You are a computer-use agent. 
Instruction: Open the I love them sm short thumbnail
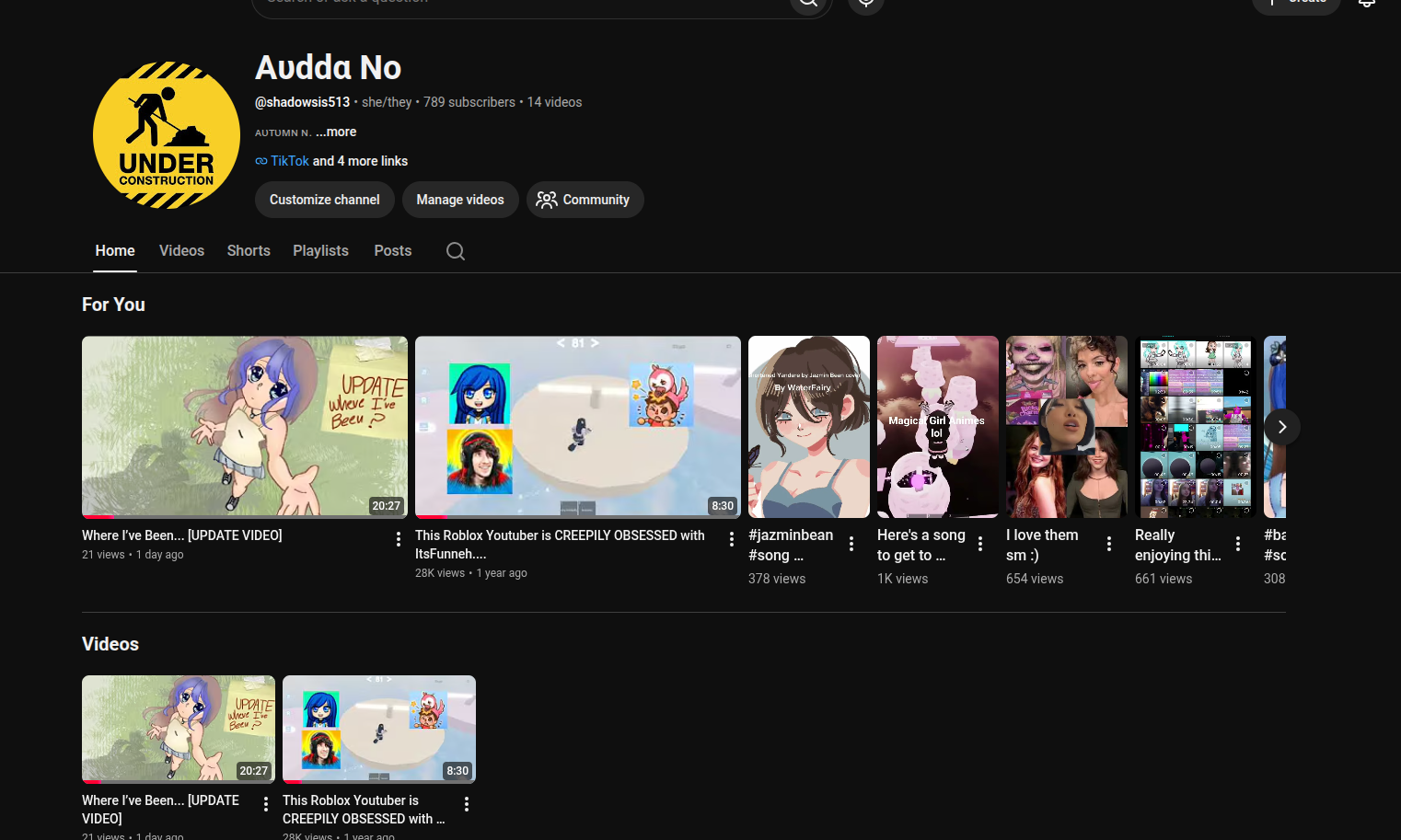[1067, 427]
